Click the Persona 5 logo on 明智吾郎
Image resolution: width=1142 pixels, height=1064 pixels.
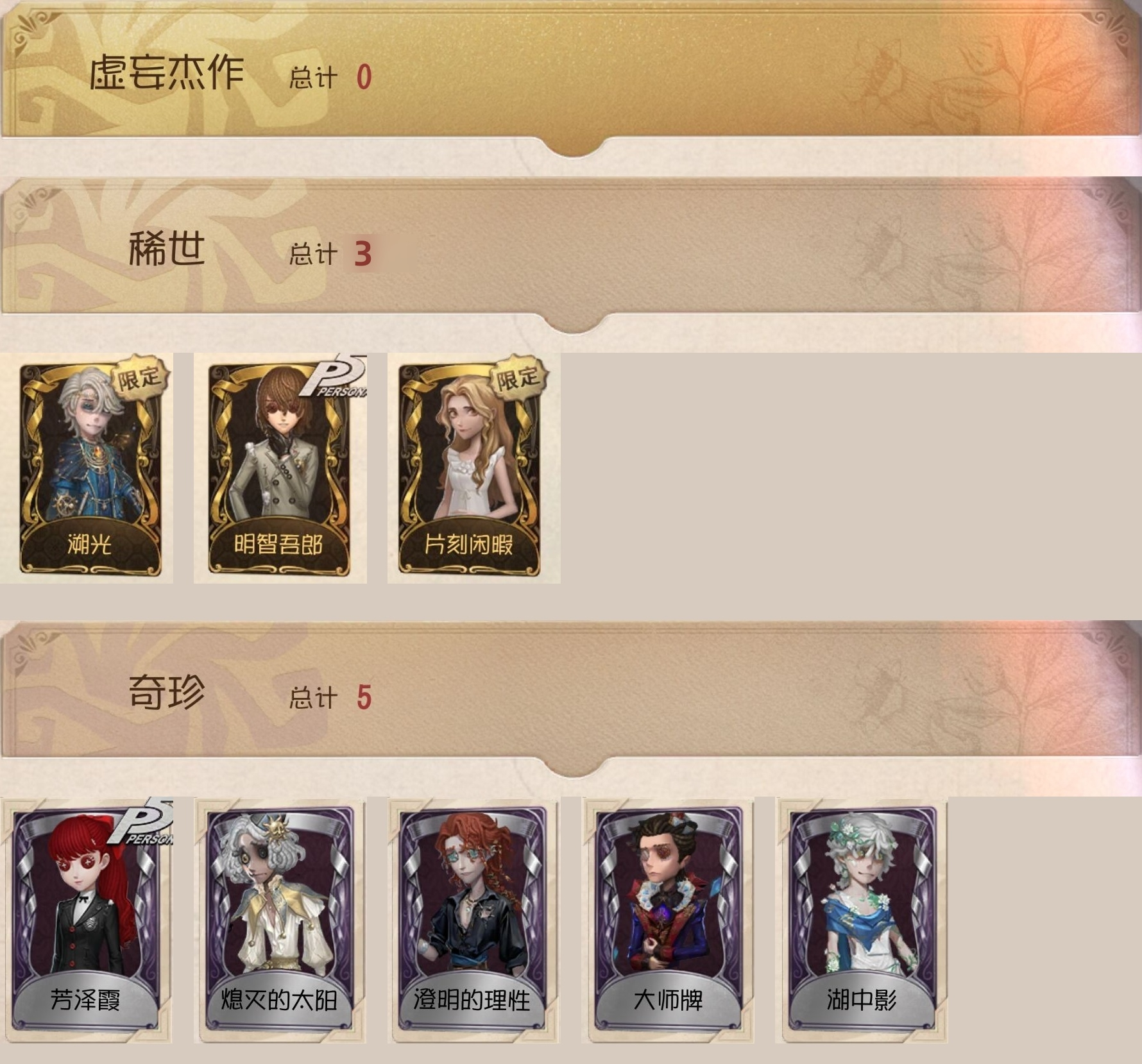point(334,376)
